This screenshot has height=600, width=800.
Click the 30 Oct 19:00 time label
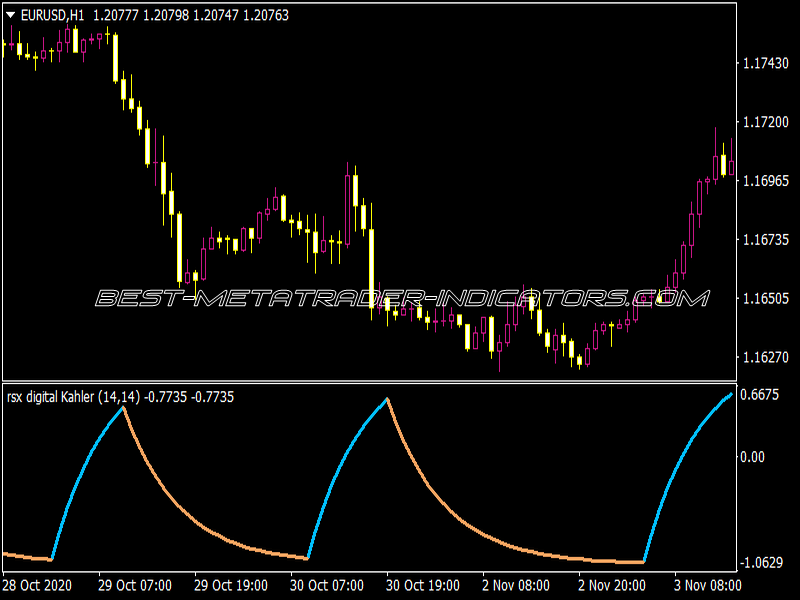(423, 585)
